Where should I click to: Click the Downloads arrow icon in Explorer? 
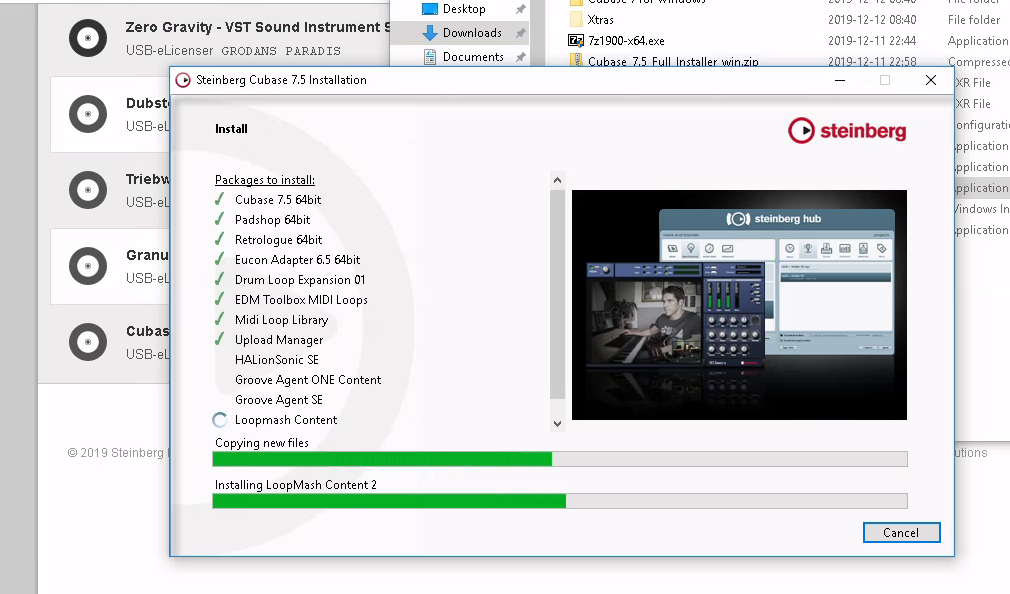point(430,33)
